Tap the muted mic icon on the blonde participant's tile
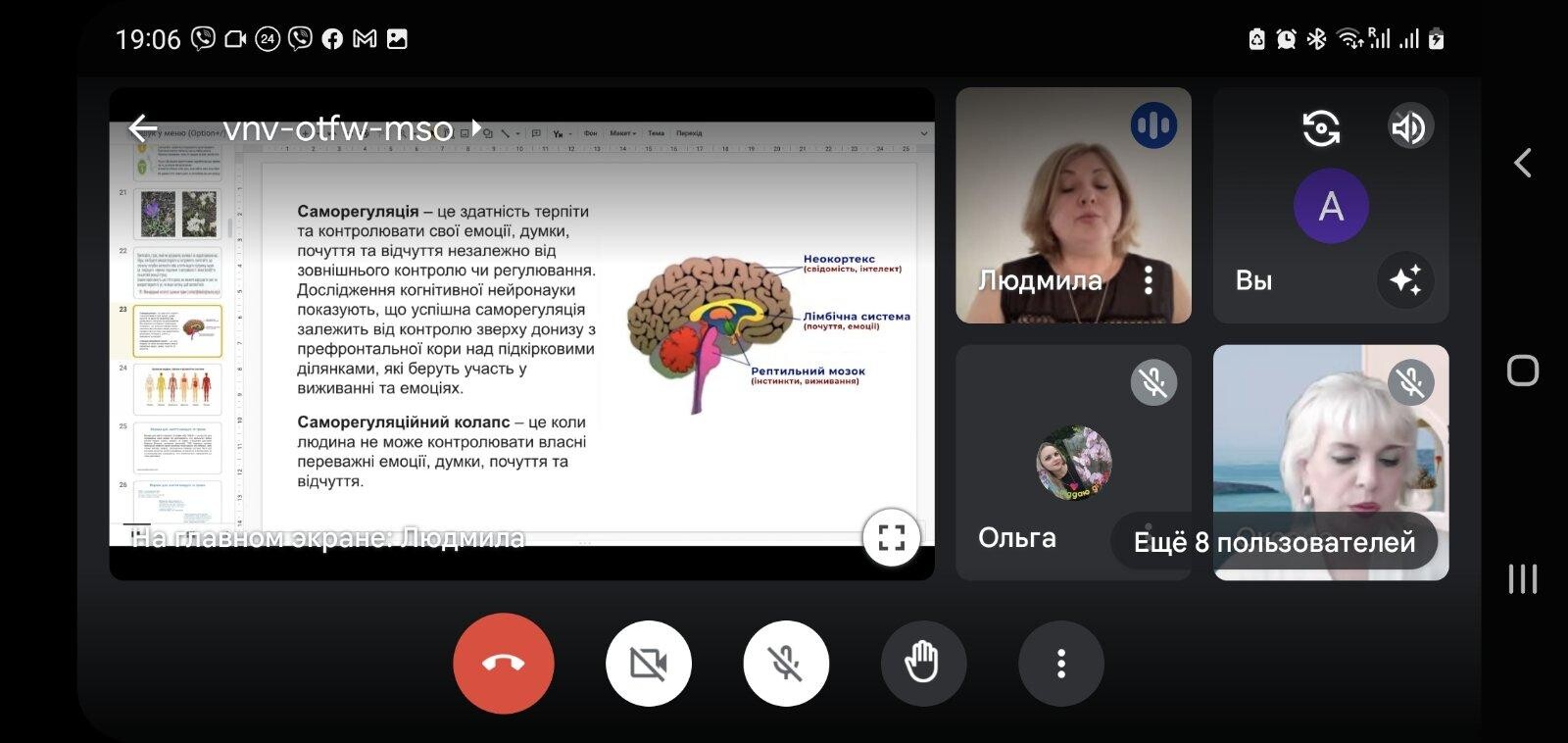Viewport: 1568px width, 743px height. (x=1411, y=382)
